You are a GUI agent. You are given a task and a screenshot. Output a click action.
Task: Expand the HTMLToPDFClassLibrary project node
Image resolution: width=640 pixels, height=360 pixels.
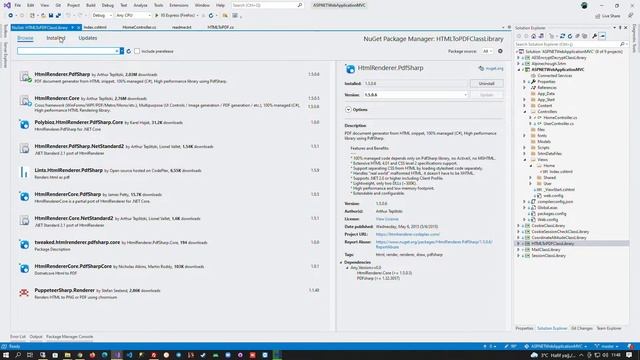click(519, 244)
